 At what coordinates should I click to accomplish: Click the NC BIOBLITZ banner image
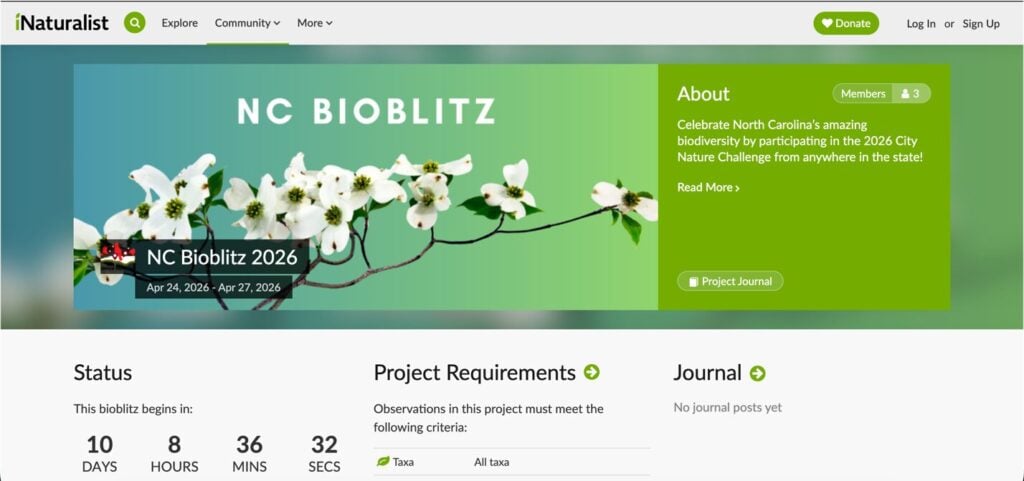pos(366,187)
